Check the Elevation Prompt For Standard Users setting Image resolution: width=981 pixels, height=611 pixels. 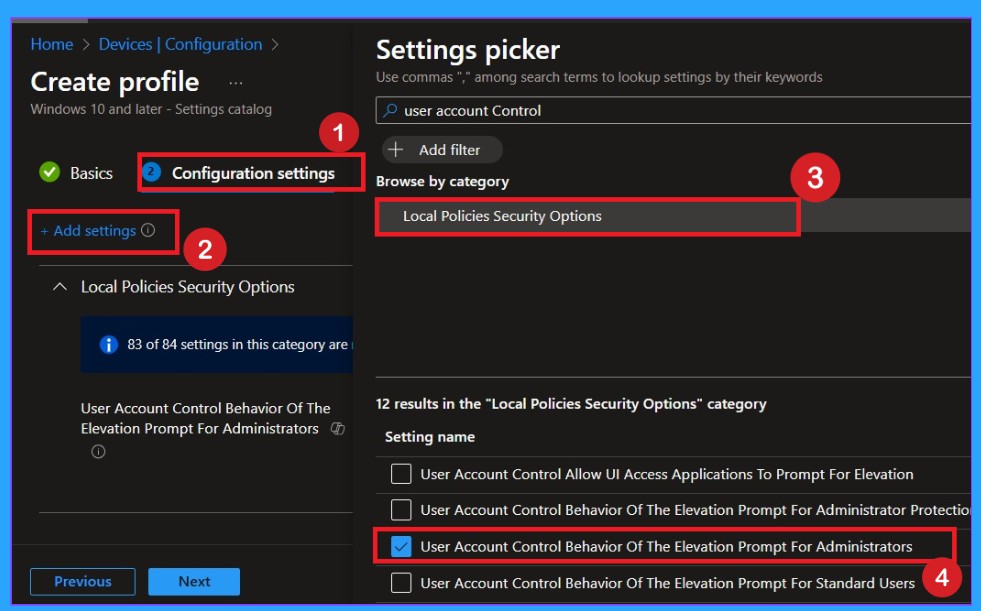(x=400, y=582)
